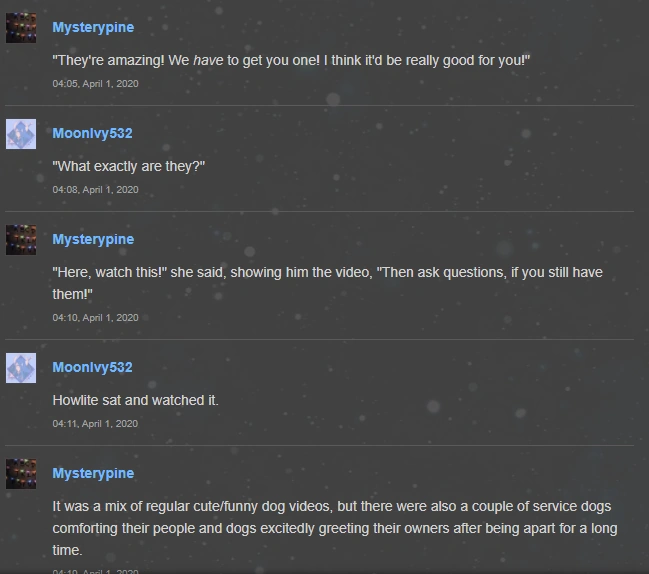Click MoonIvy532's avatar beside "Howlite sat and watched"
This screenshot has height=574, width=649.
coord(21,368)
